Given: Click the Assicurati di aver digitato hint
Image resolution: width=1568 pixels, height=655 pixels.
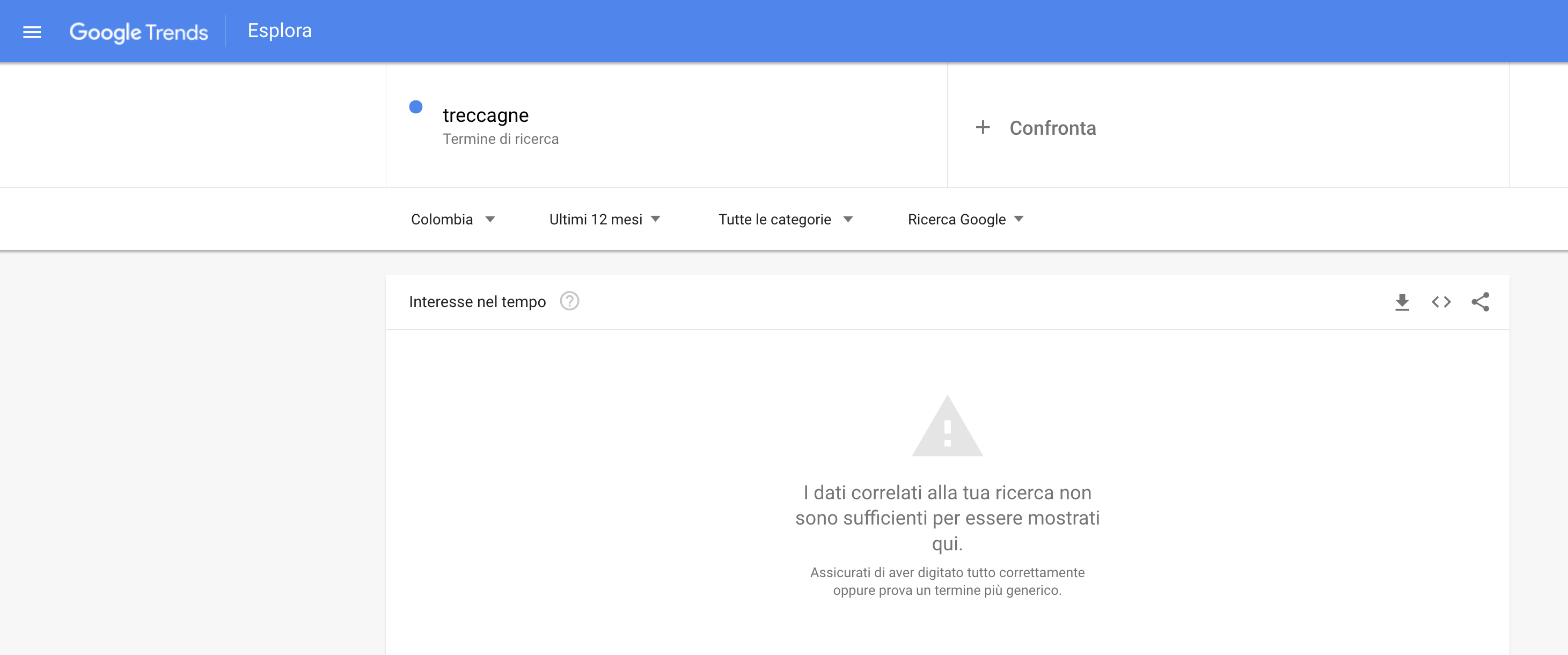Looking at the screenshot, I should click(947, 581).
